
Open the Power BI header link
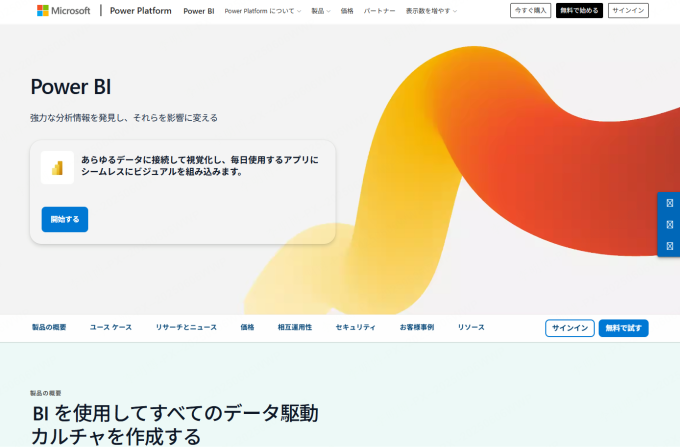199,11
